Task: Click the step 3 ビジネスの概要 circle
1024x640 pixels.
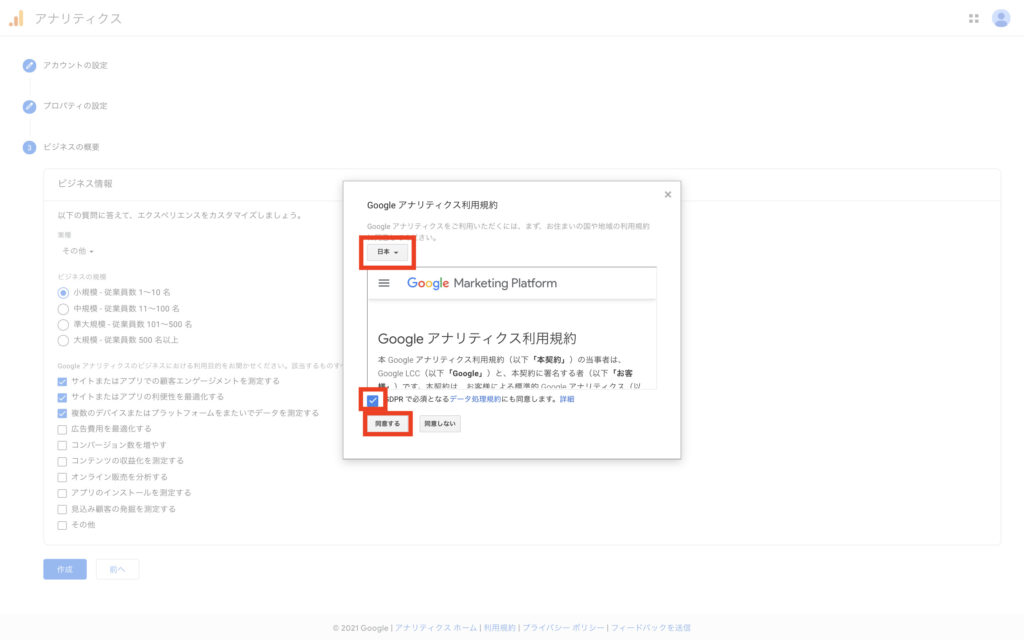Action: [29, 148]
